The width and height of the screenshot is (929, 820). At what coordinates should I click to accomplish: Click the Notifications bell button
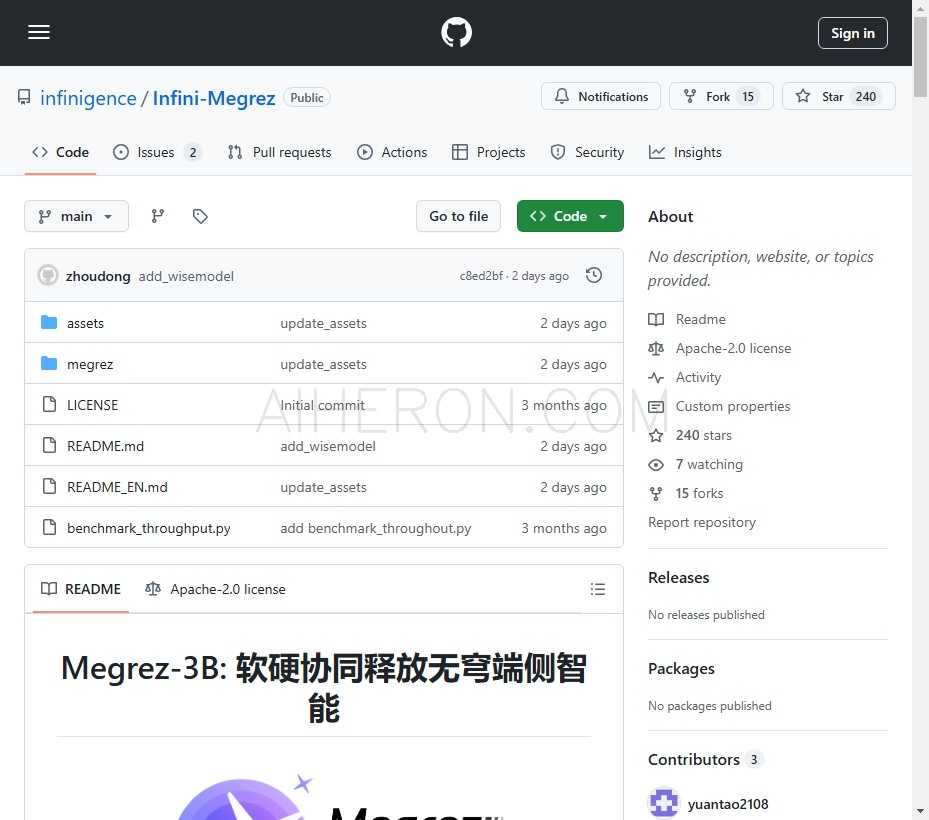pyautogui.click(x=601, y=97)
